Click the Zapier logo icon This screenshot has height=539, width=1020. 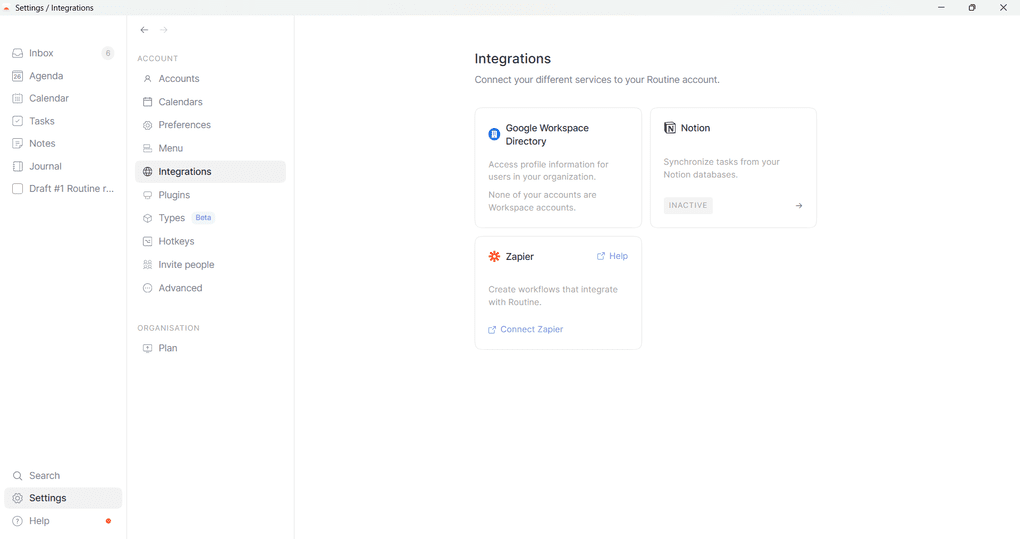[x=494, y=257]
